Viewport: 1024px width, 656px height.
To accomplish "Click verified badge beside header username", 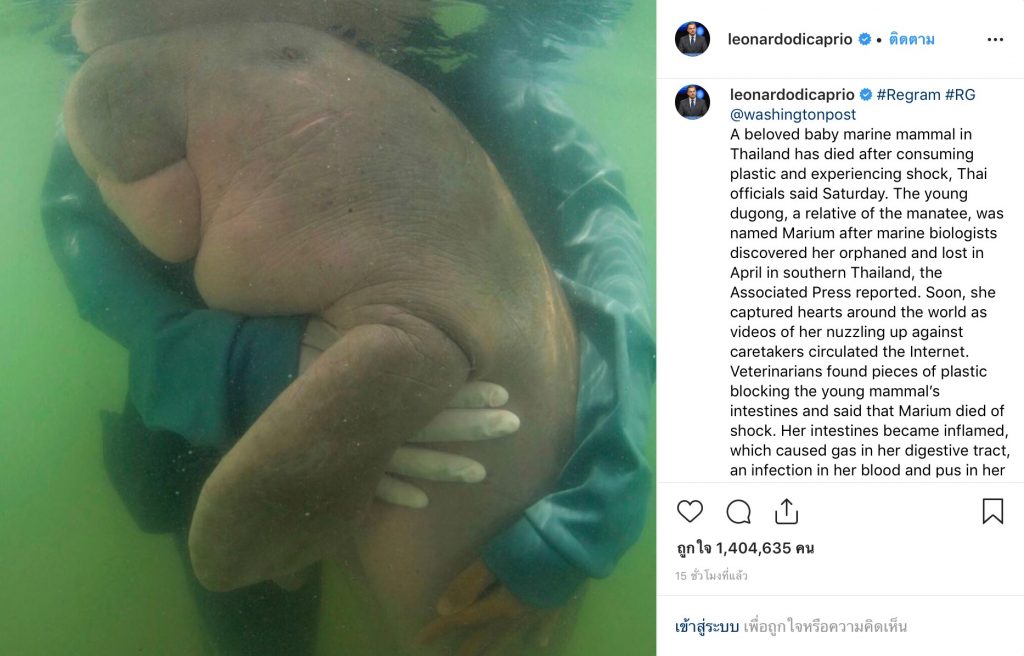I will pos(865,39).
